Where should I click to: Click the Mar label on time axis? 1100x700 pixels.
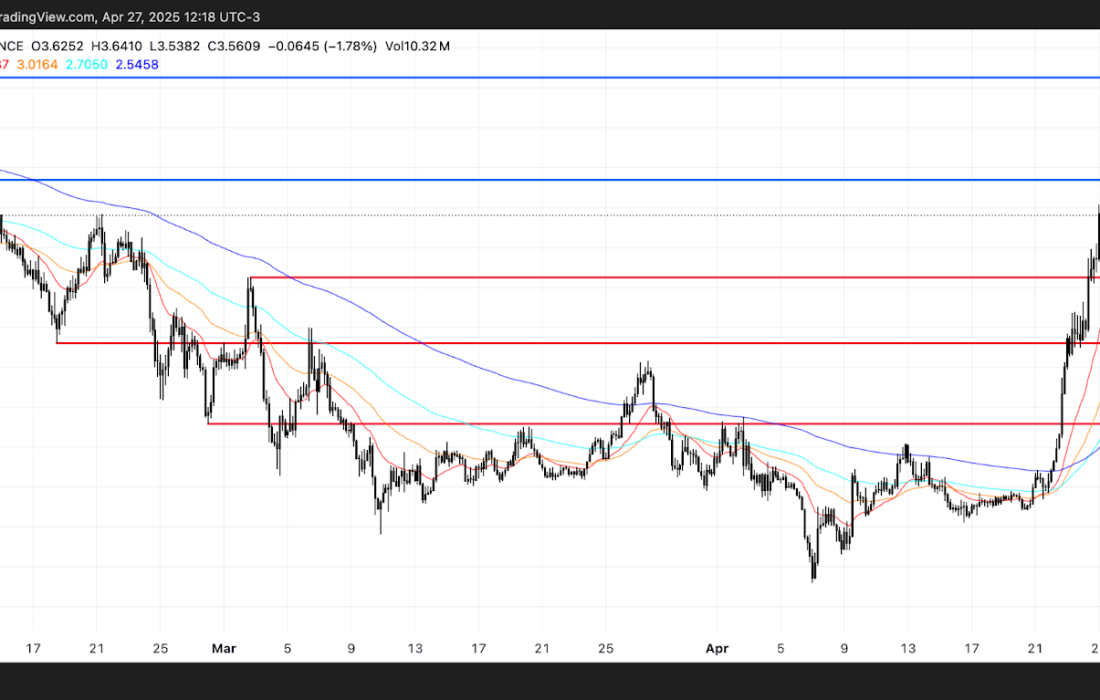point(224,648)
